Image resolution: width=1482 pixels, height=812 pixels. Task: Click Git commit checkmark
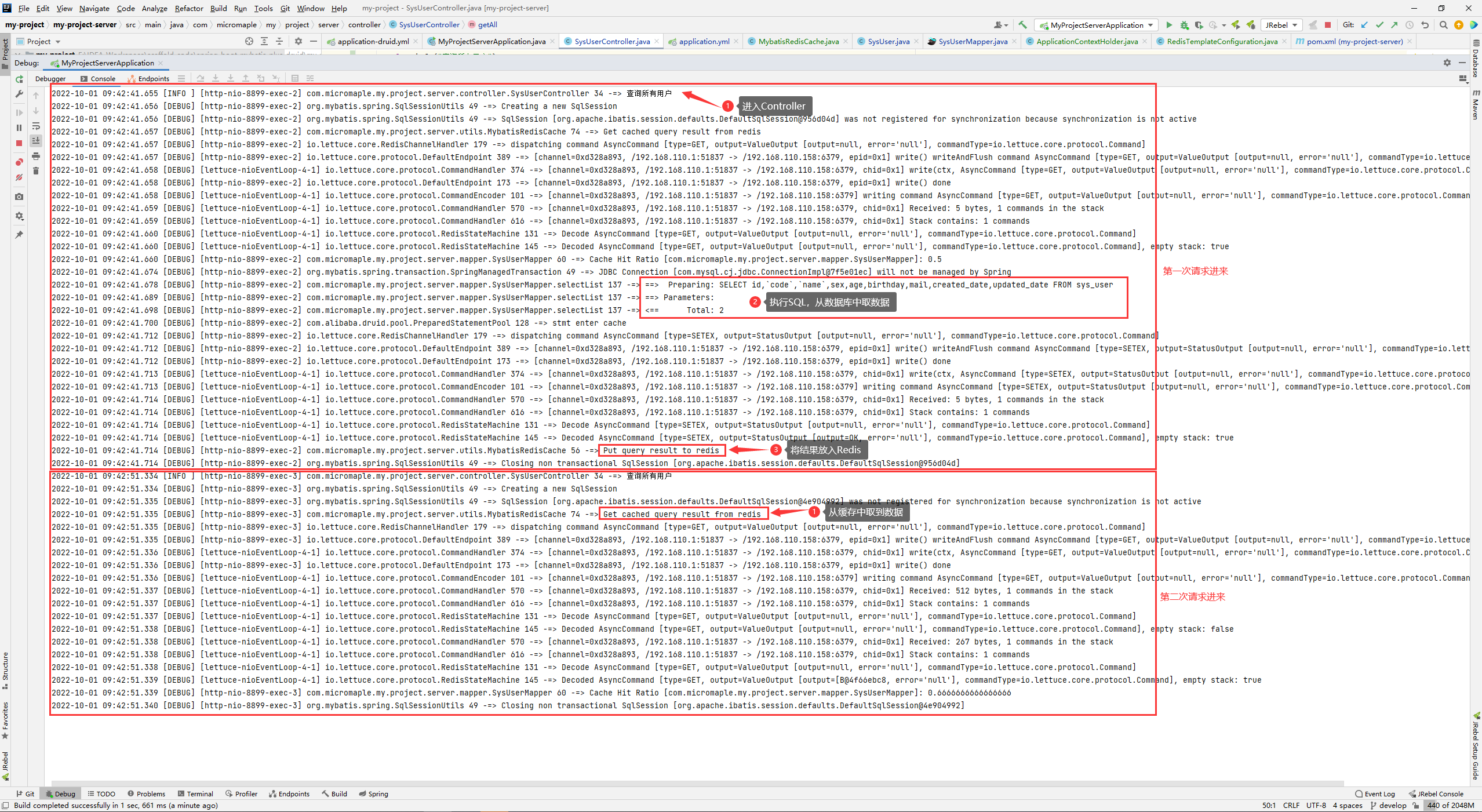[x=1379, y=25]
